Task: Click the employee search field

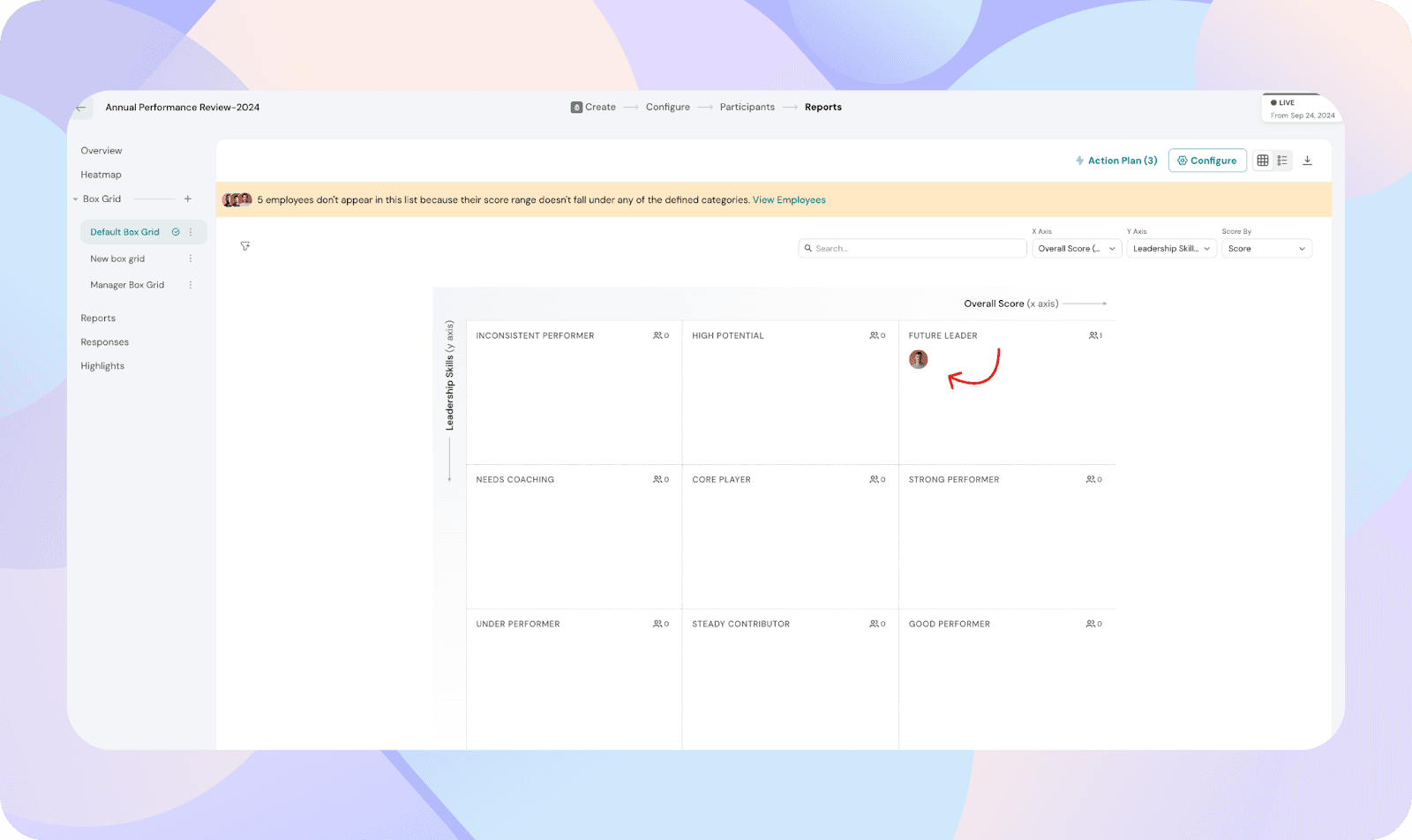Action: pos(913,249)
